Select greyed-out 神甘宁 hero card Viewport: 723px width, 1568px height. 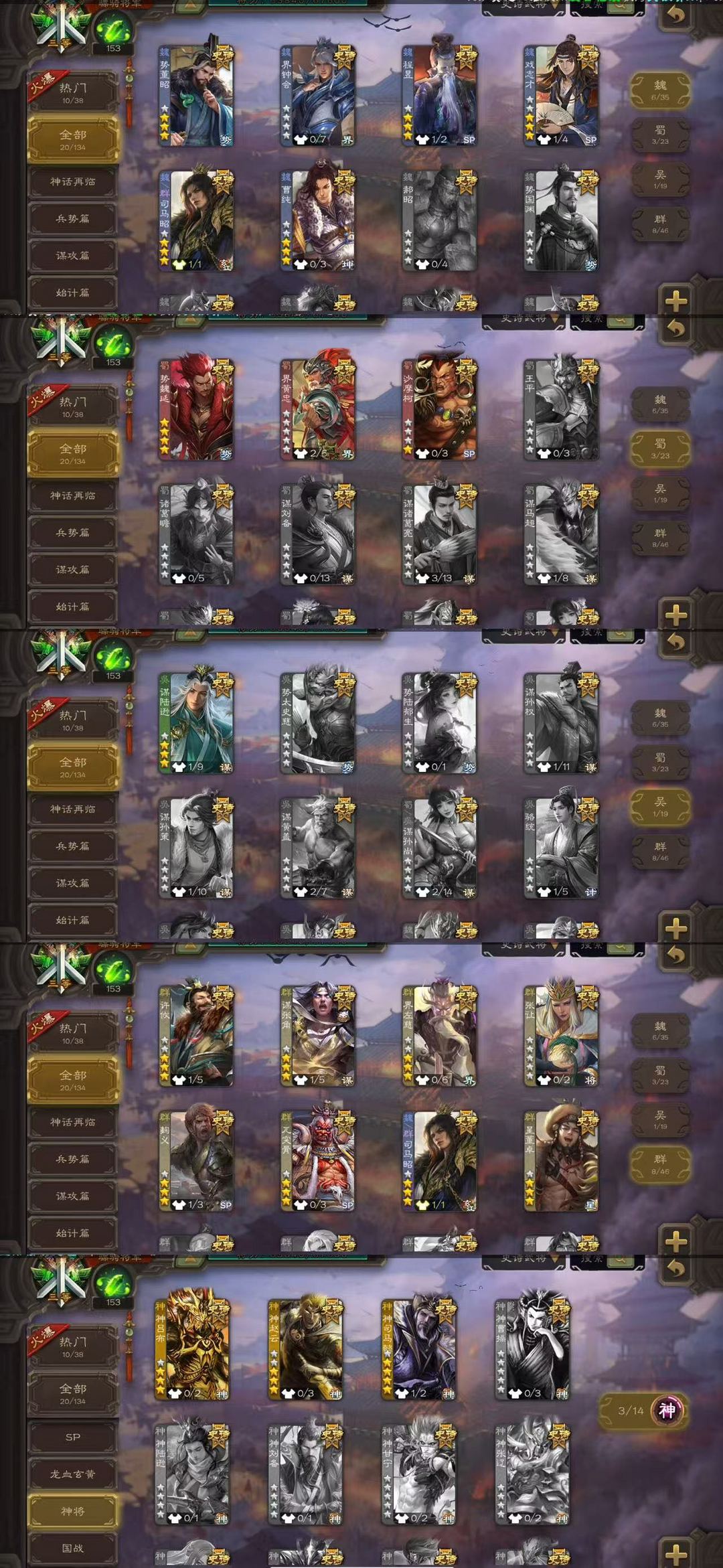click(x=419, y=1472)
